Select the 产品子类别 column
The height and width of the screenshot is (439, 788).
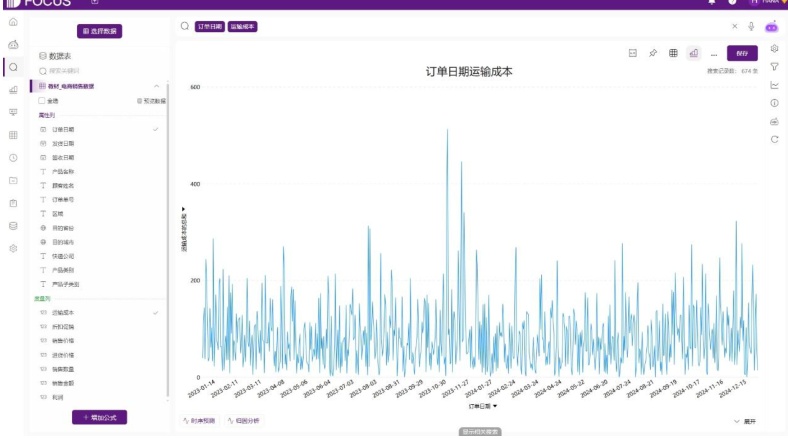click(66, 284)
